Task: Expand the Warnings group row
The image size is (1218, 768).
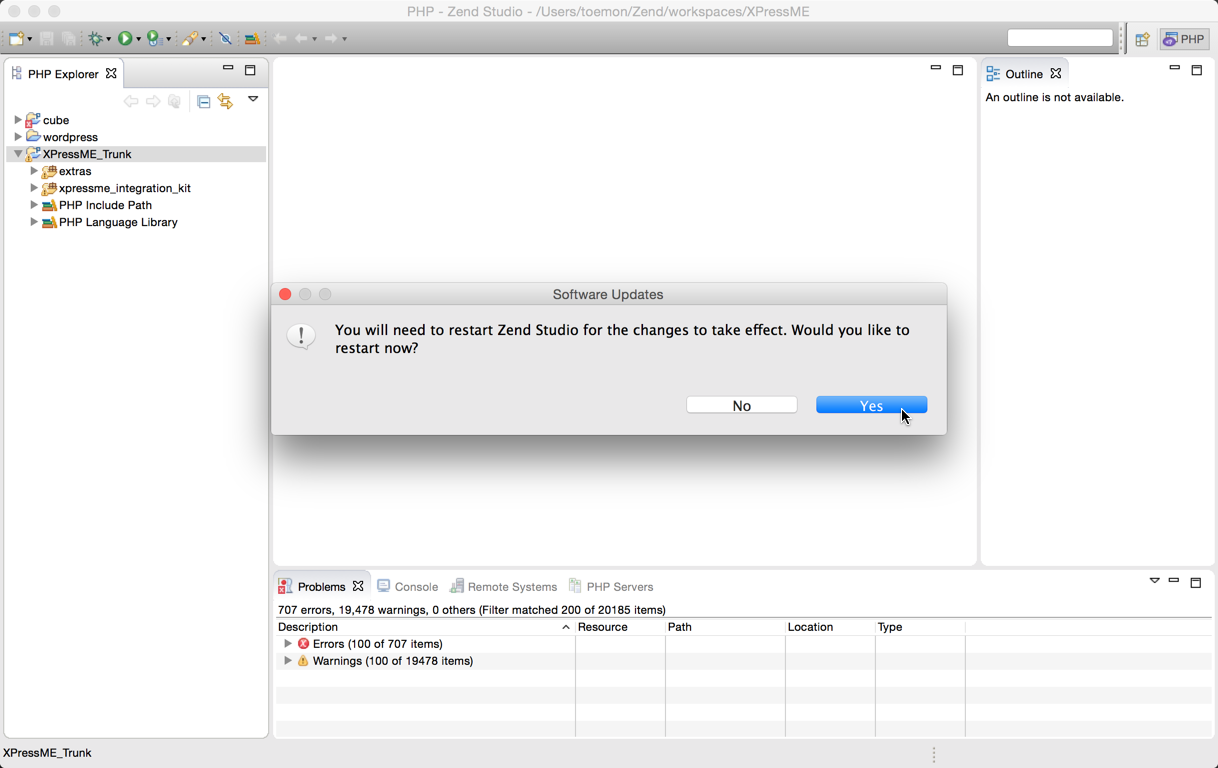Action: 288,661
